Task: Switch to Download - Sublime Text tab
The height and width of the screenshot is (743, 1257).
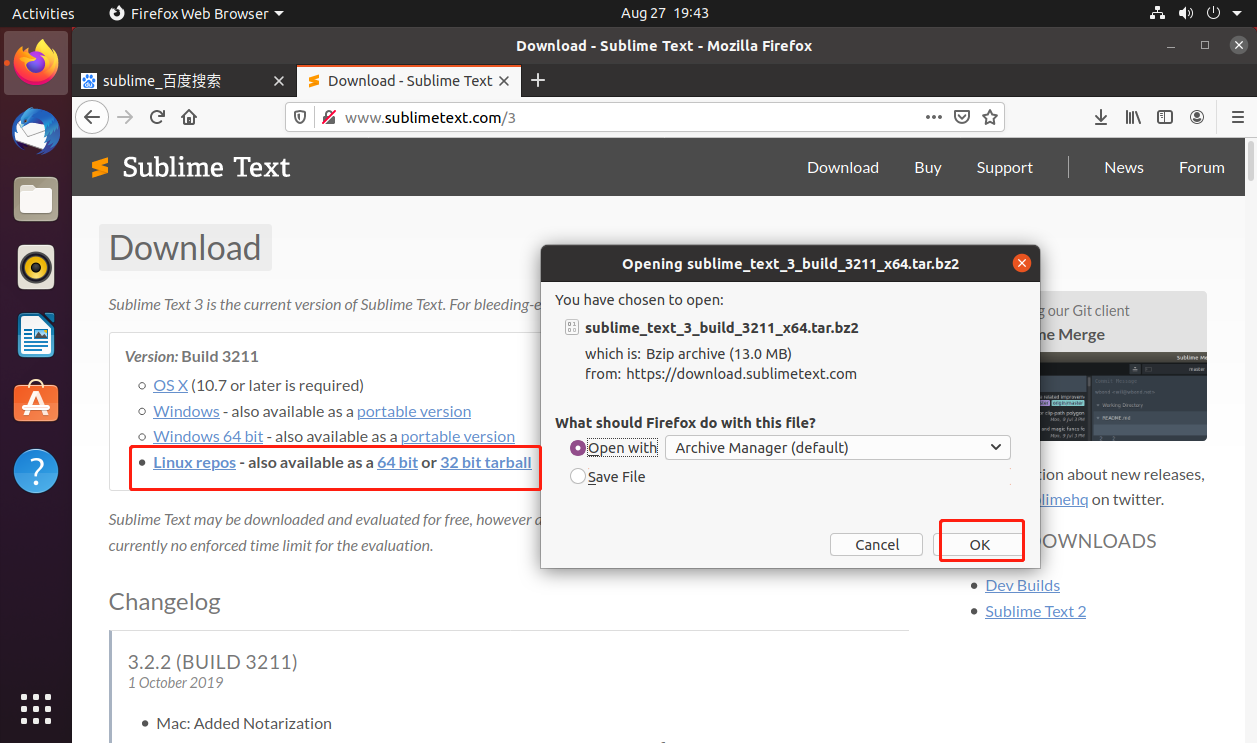Action: point(408,81)
